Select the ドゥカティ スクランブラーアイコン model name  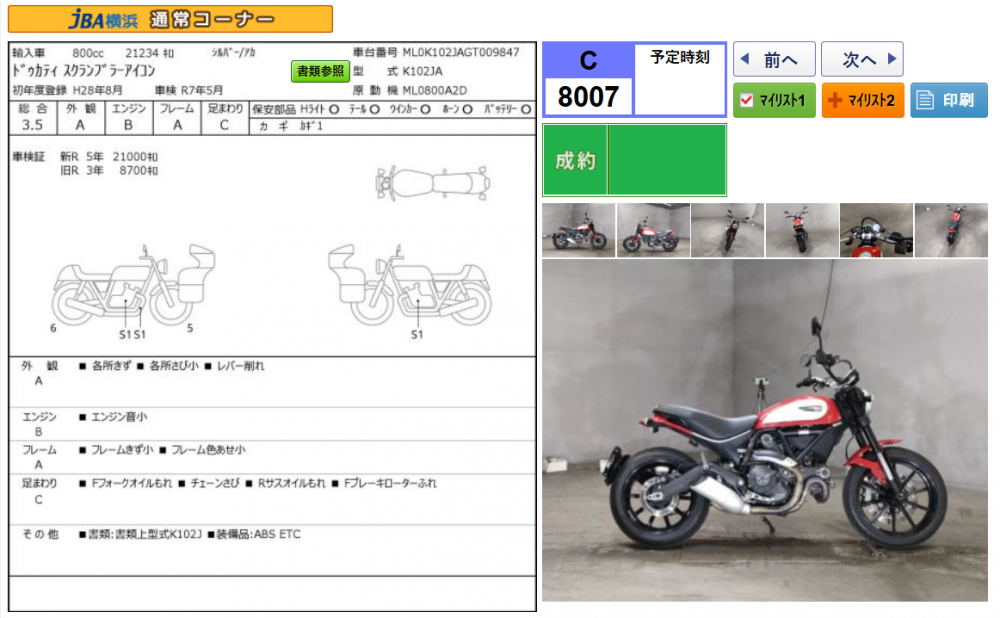pyautogui.click(x=84, y=71)
